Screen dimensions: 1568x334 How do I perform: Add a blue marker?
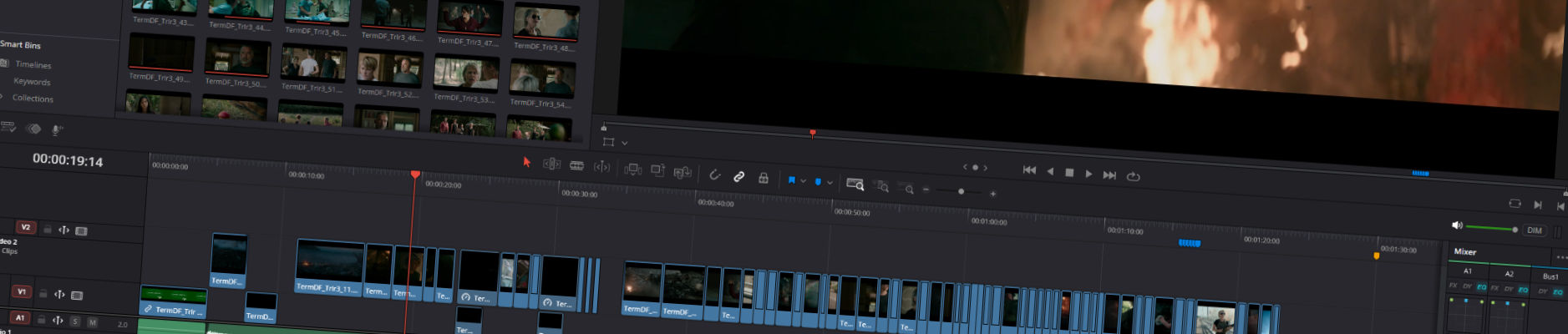pos(818,181)
